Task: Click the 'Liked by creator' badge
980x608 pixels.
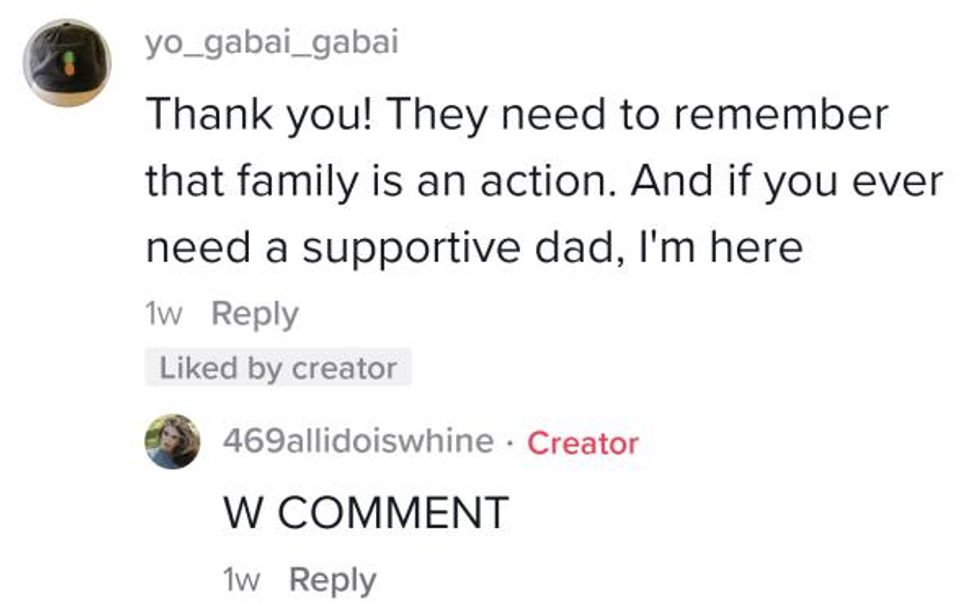Action: tap(277, 368)
